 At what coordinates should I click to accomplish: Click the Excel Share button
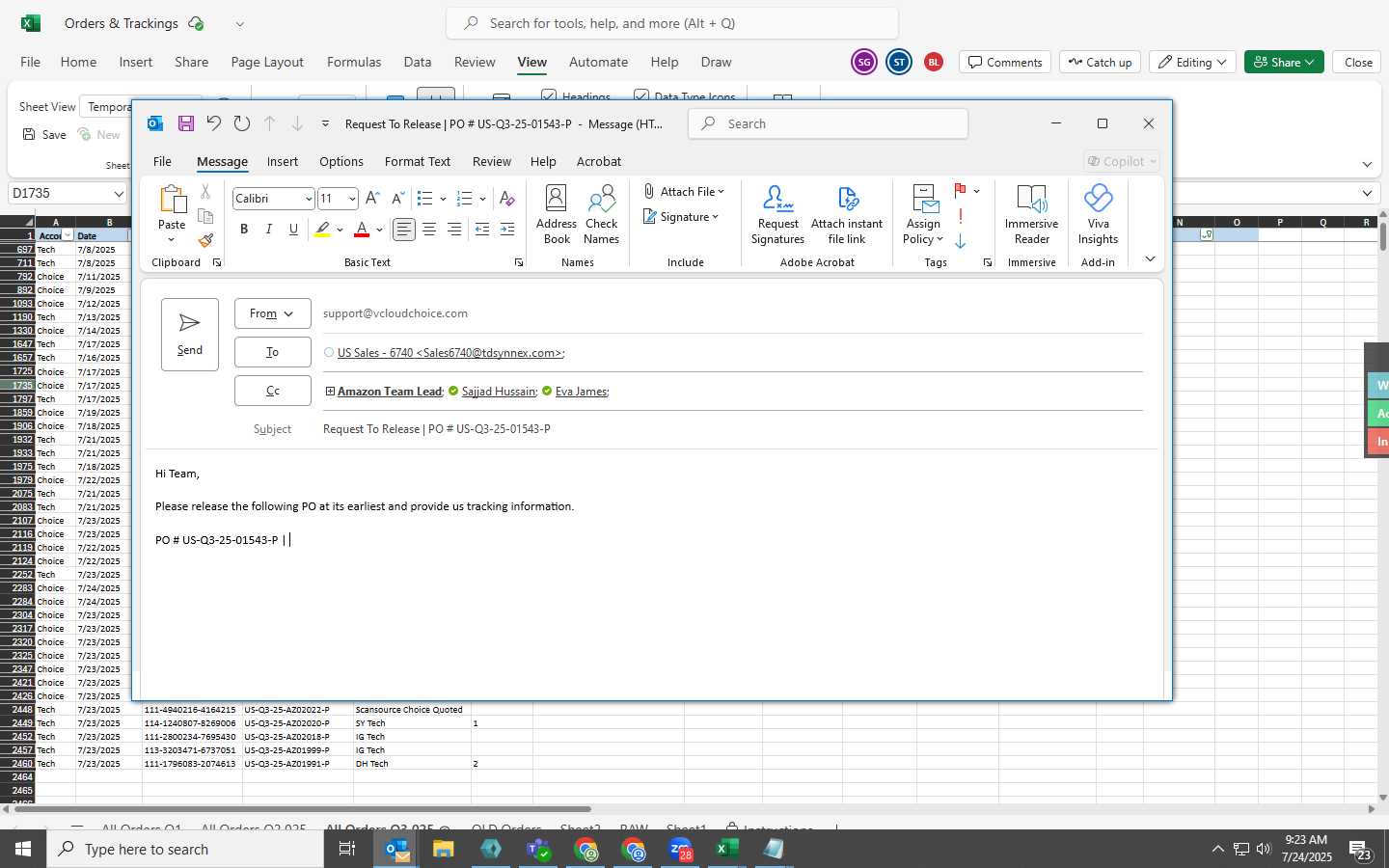tap(1284, 62)
